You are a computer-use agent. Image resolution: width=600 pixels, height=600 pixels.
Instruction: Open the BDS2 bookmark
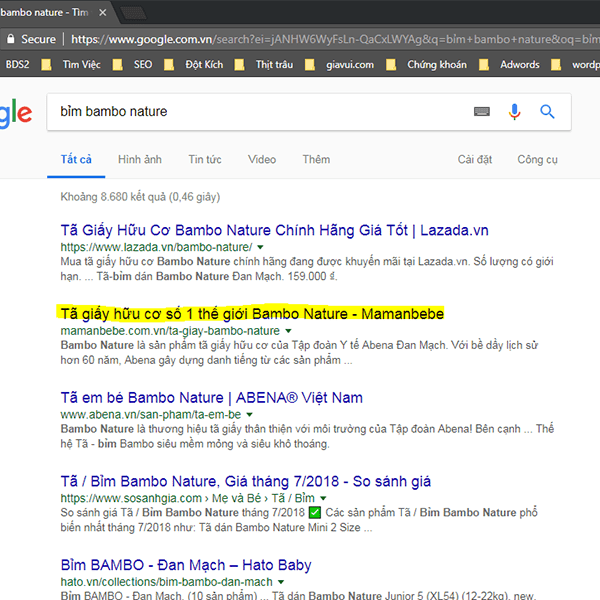click(17, 64)
